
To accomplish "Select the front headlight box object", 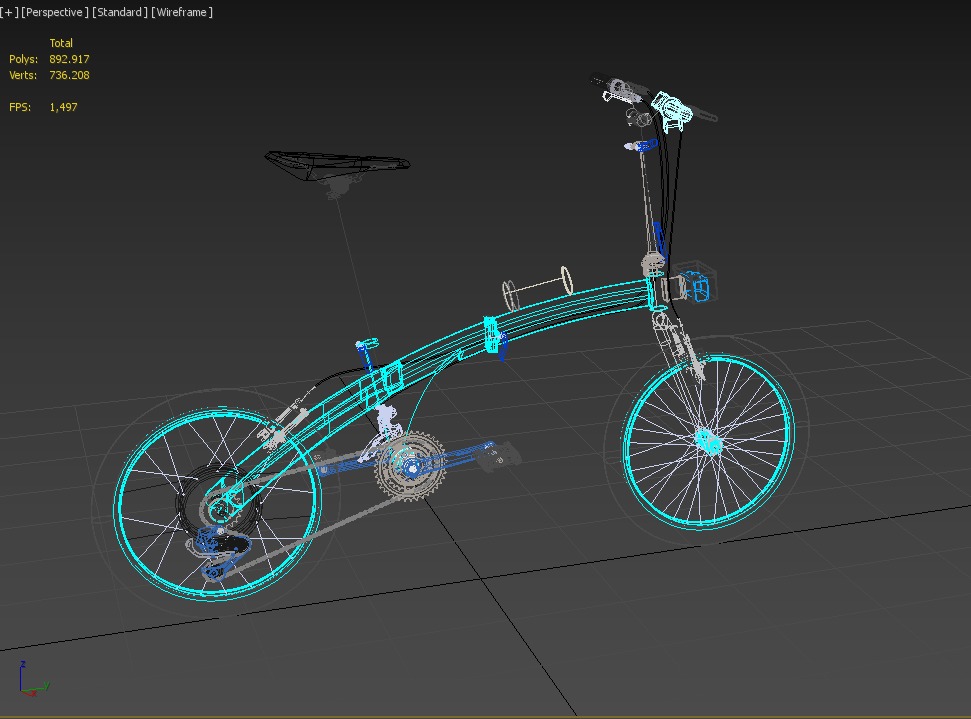I will point(695,284).
